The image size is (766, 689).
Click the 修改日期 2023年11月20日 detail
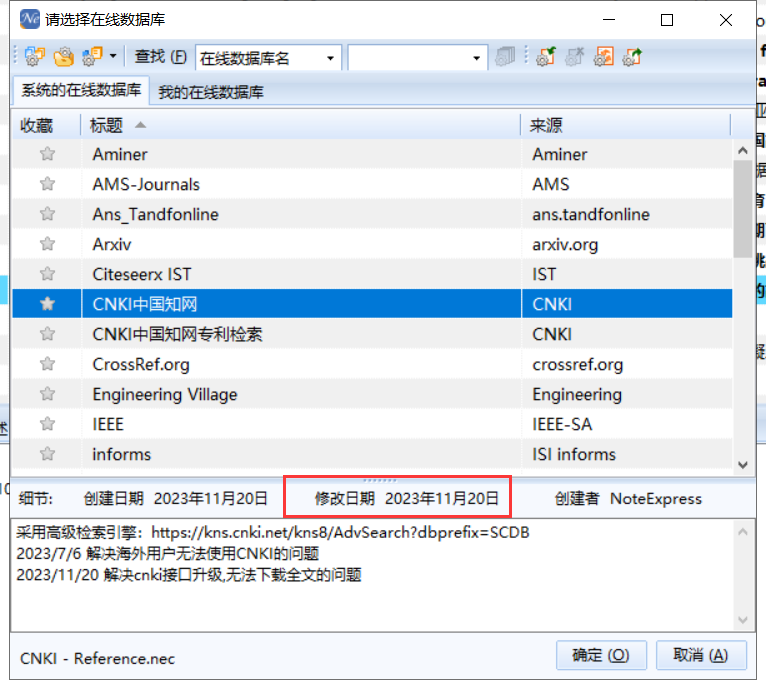(x=406, y=498)
